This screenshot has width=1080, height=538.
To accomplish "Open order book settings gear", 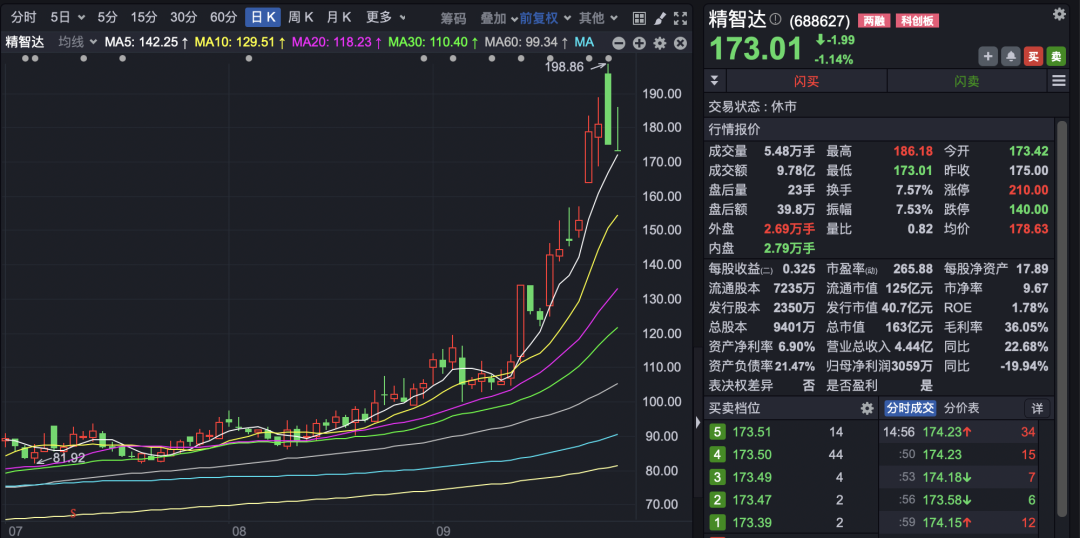I will 867,408.
